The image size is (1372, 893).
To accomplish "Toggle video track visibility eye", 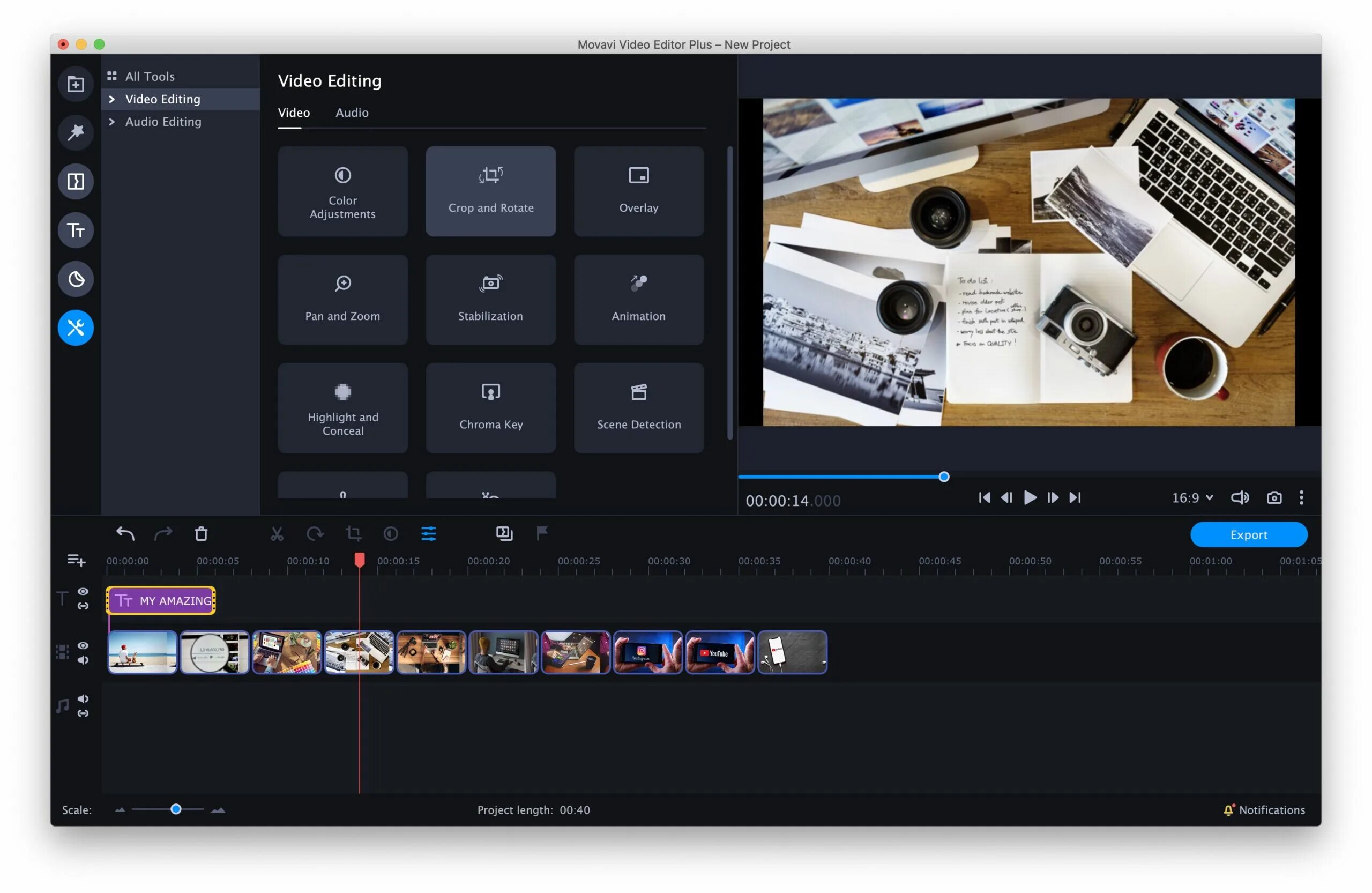I will click(83, 646).
